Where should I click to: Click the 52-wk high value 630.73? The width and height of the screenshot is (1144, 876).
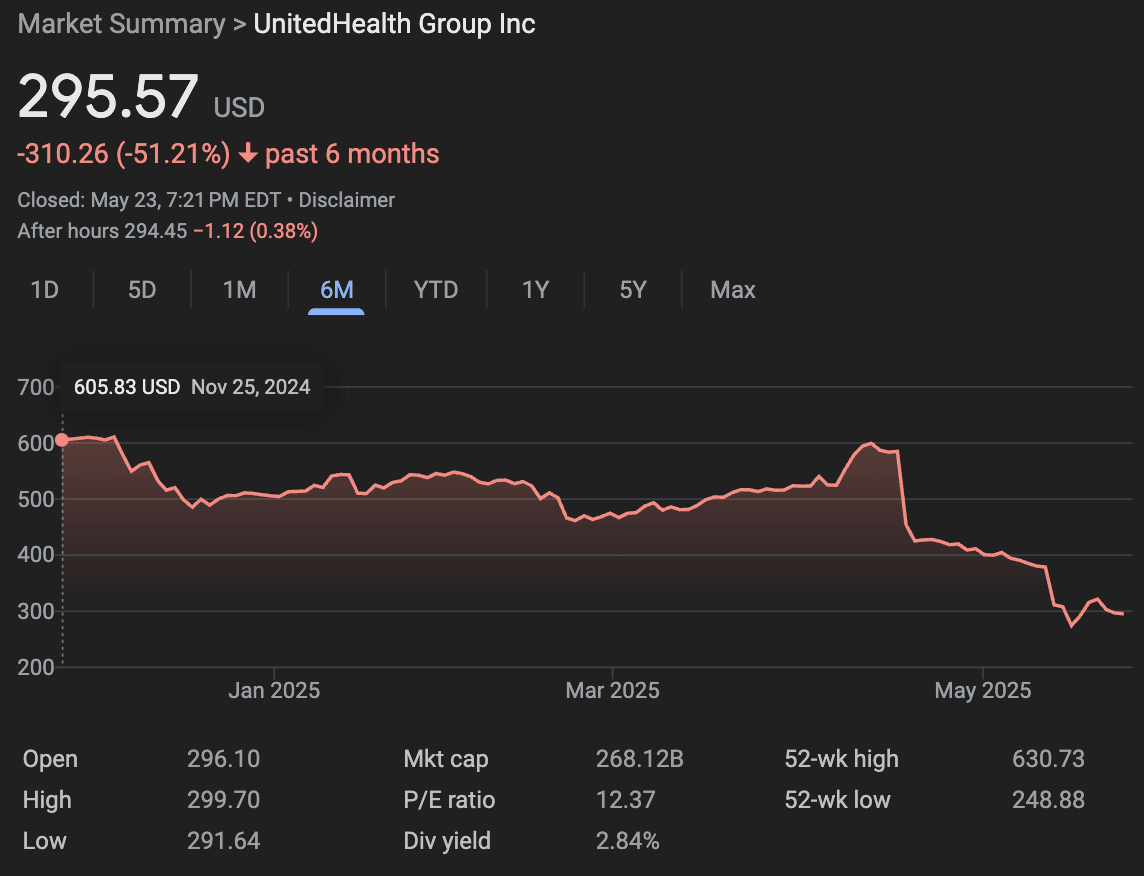point(1048,759)
